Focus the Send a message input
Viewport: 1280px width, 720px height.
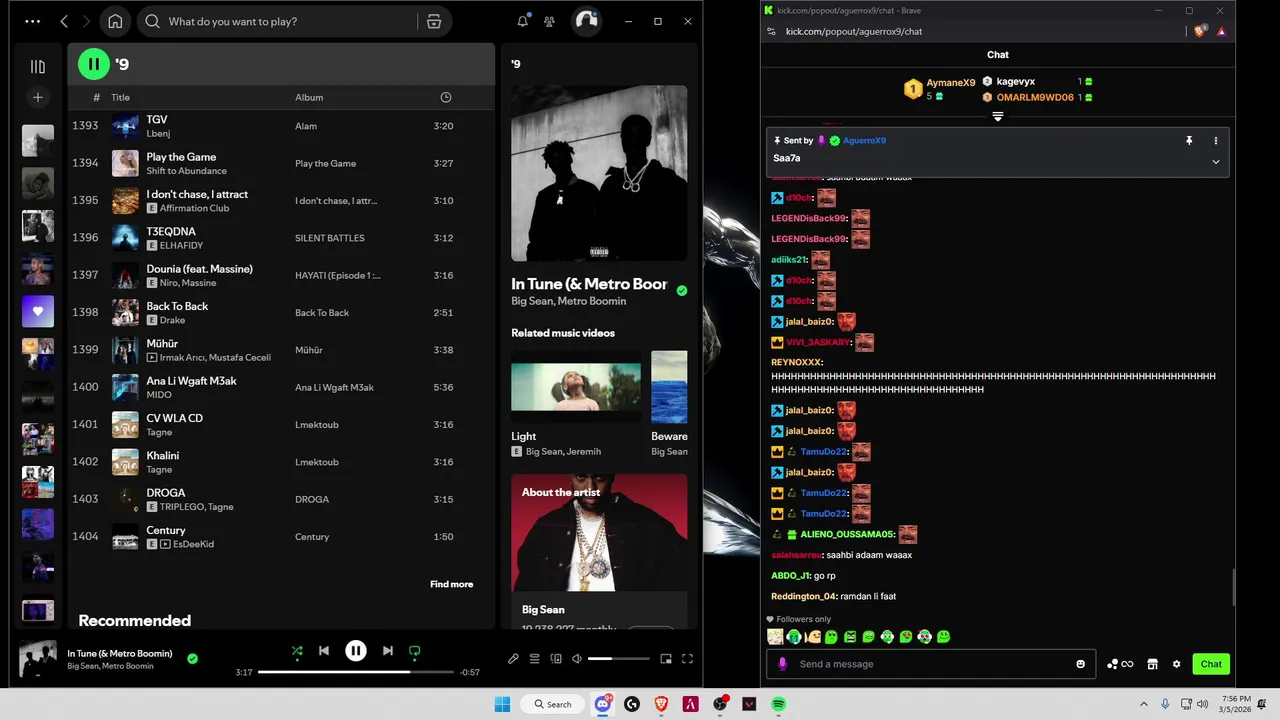[931, 664]
